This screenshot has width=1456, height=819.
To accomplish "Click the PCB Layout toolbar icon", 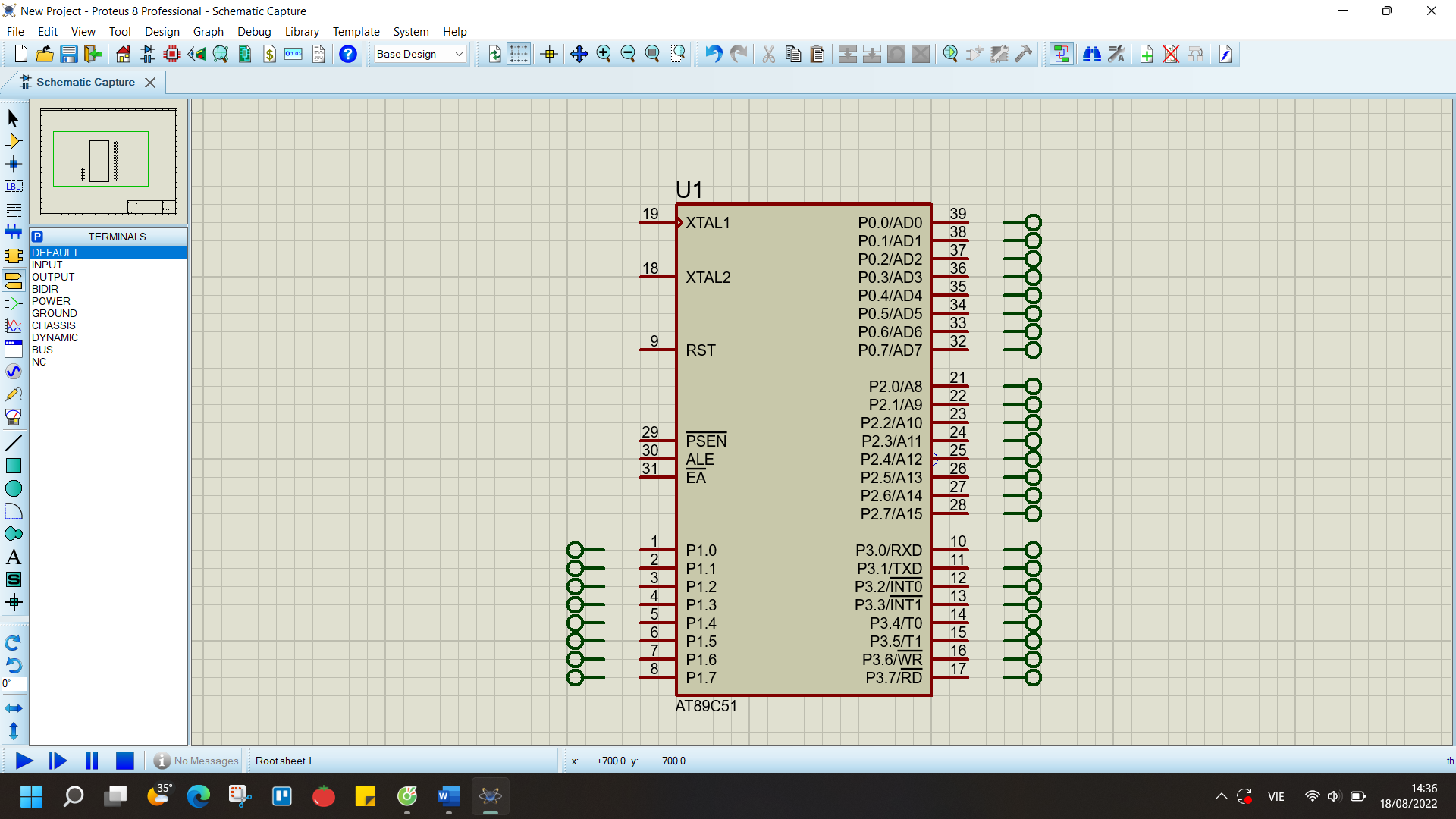I will point(172,54).
